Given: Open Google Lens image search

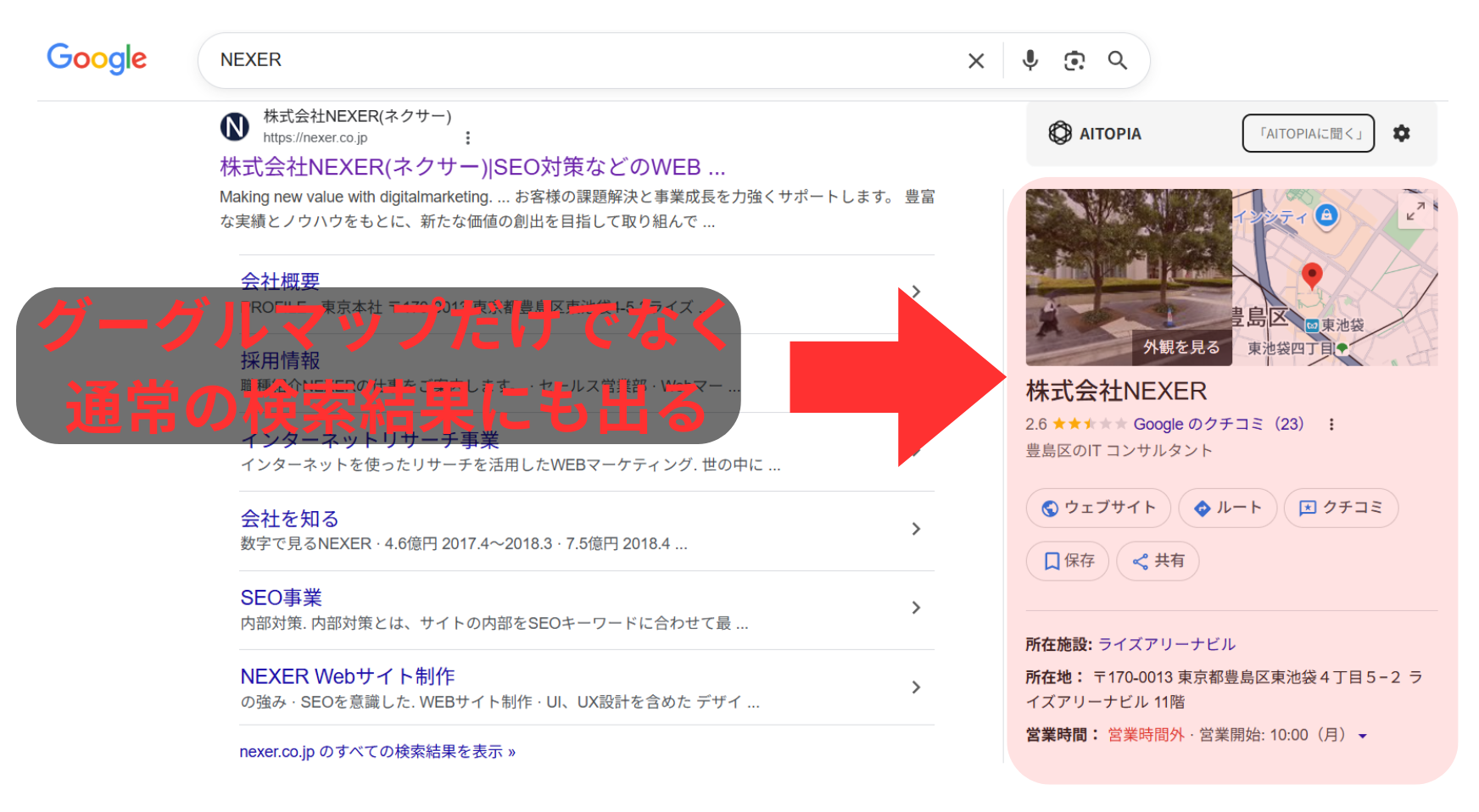Looking at the screenshot, I should coord(1074,60).
